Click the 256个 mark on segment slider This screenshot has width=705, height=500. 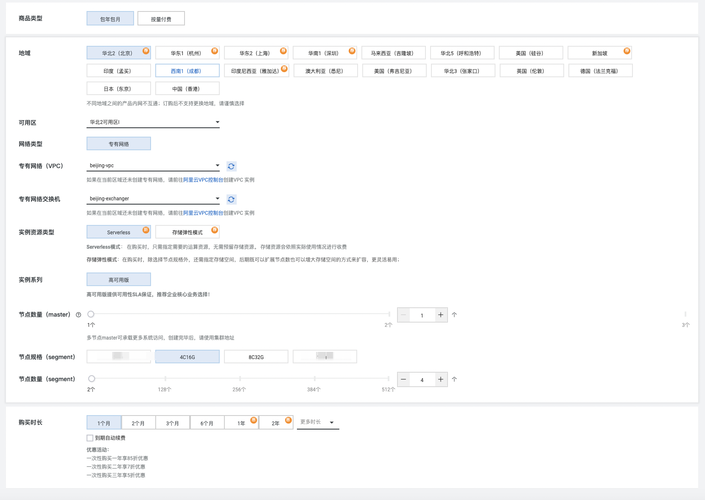pyautogui.click(x=240, y=379)
